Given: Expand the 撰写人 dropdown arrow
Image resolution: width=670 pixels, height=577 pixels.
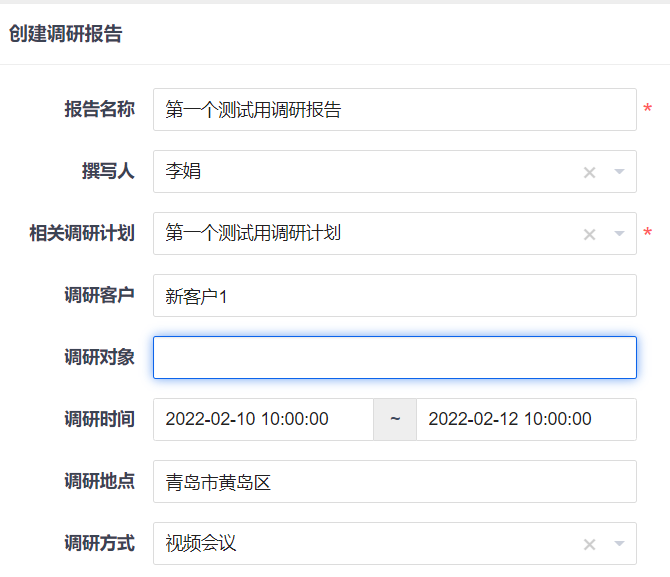Looking at the screenshot, I should tap(619, 172).
